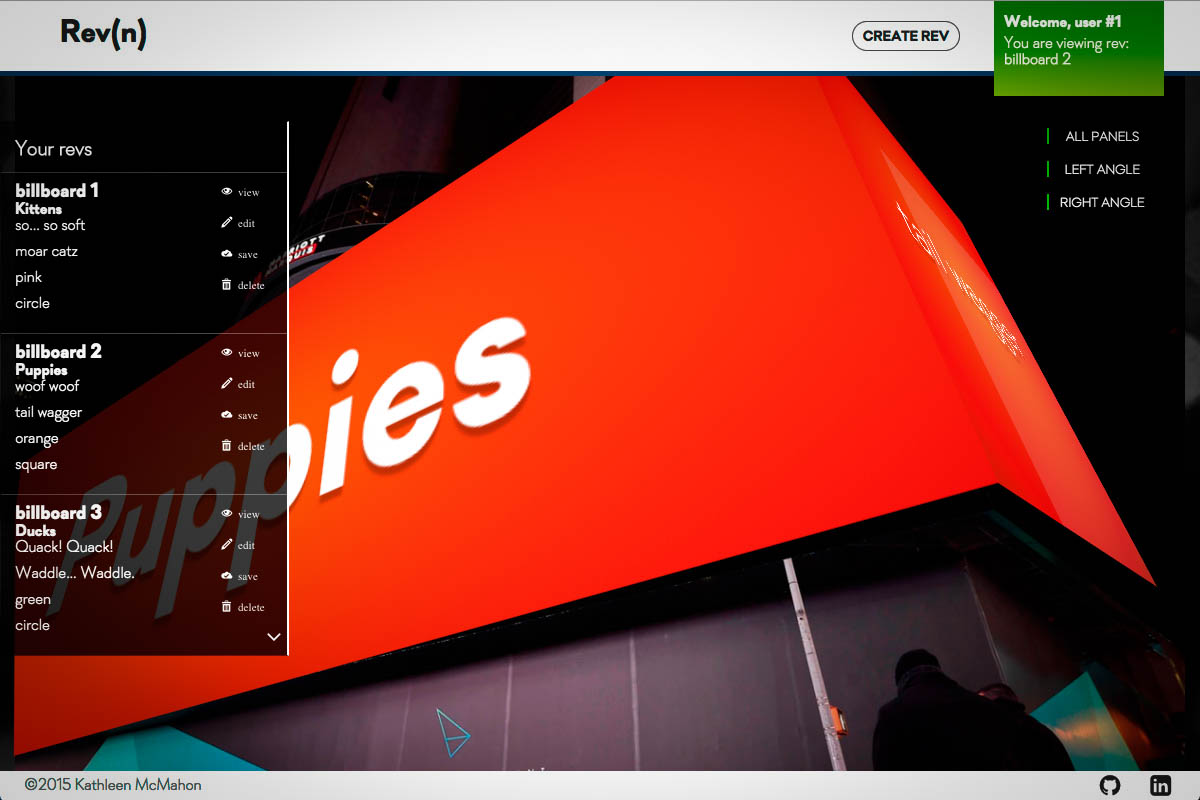Select the ALL PANELS view option

pos(1101,136)
